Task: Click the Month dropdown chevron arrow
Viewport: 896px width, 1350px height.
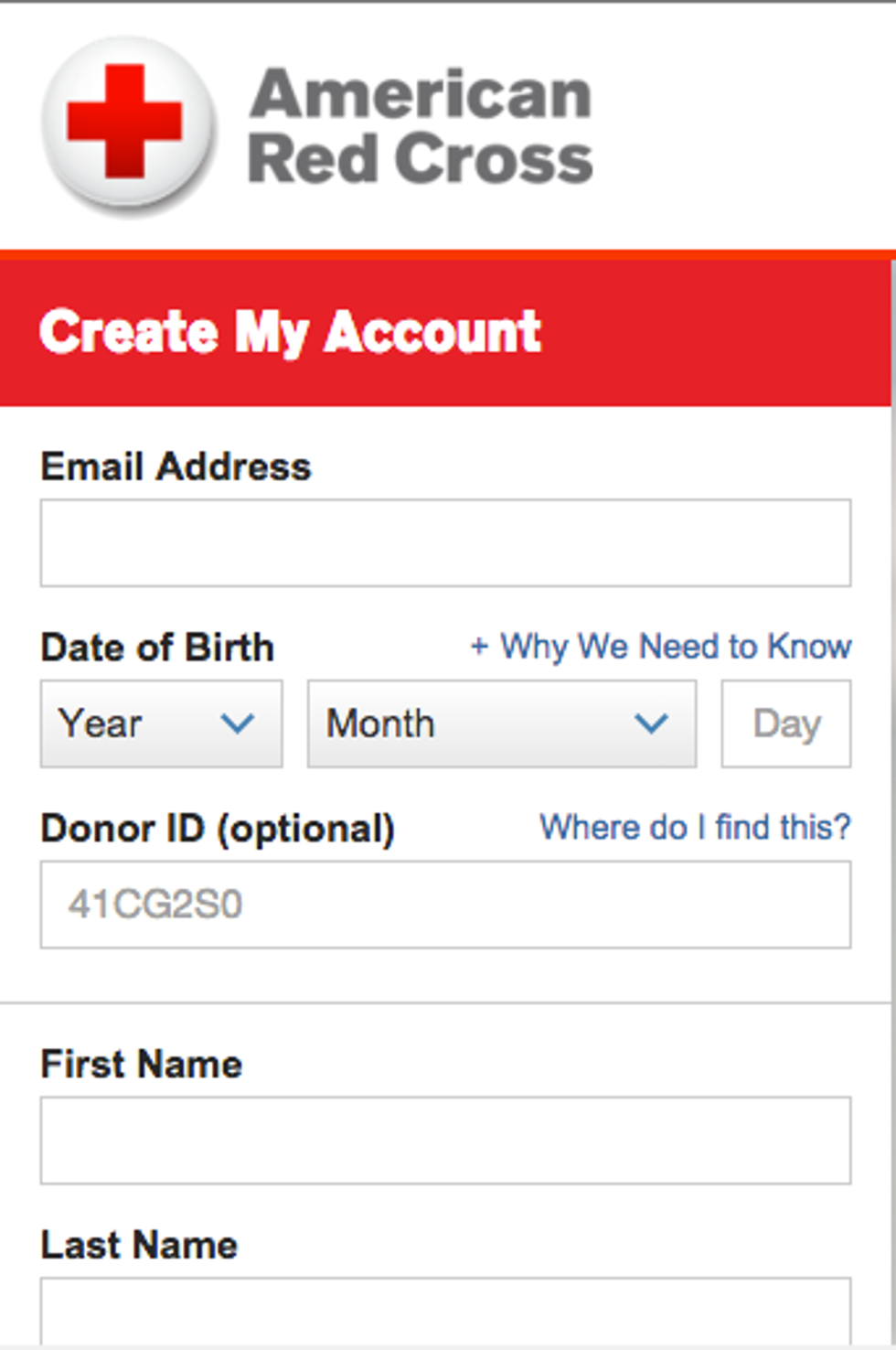Action: (x=651, y=723)
